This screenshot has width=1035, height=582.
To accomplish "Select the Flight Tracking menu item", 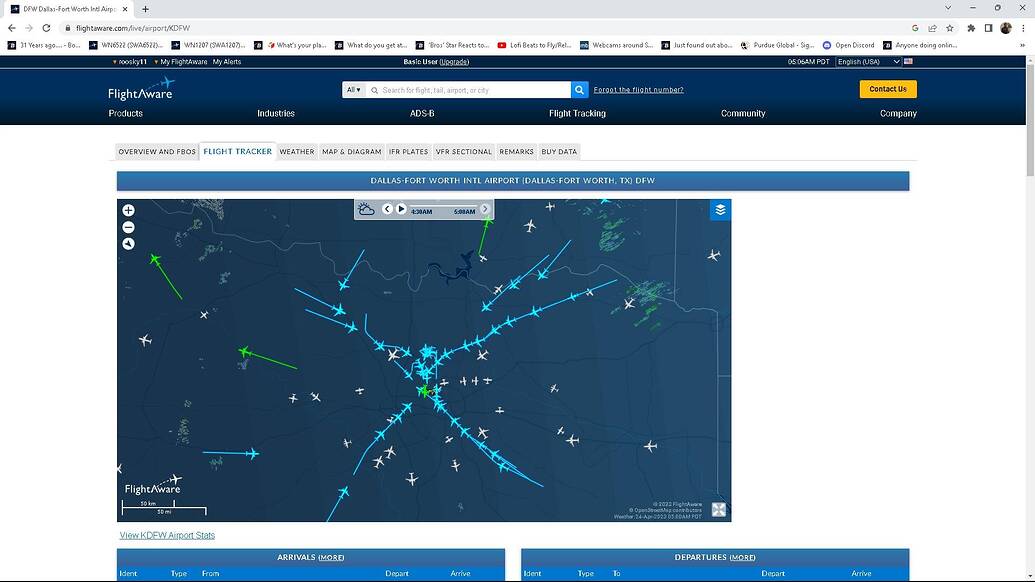I will [577, 113].
